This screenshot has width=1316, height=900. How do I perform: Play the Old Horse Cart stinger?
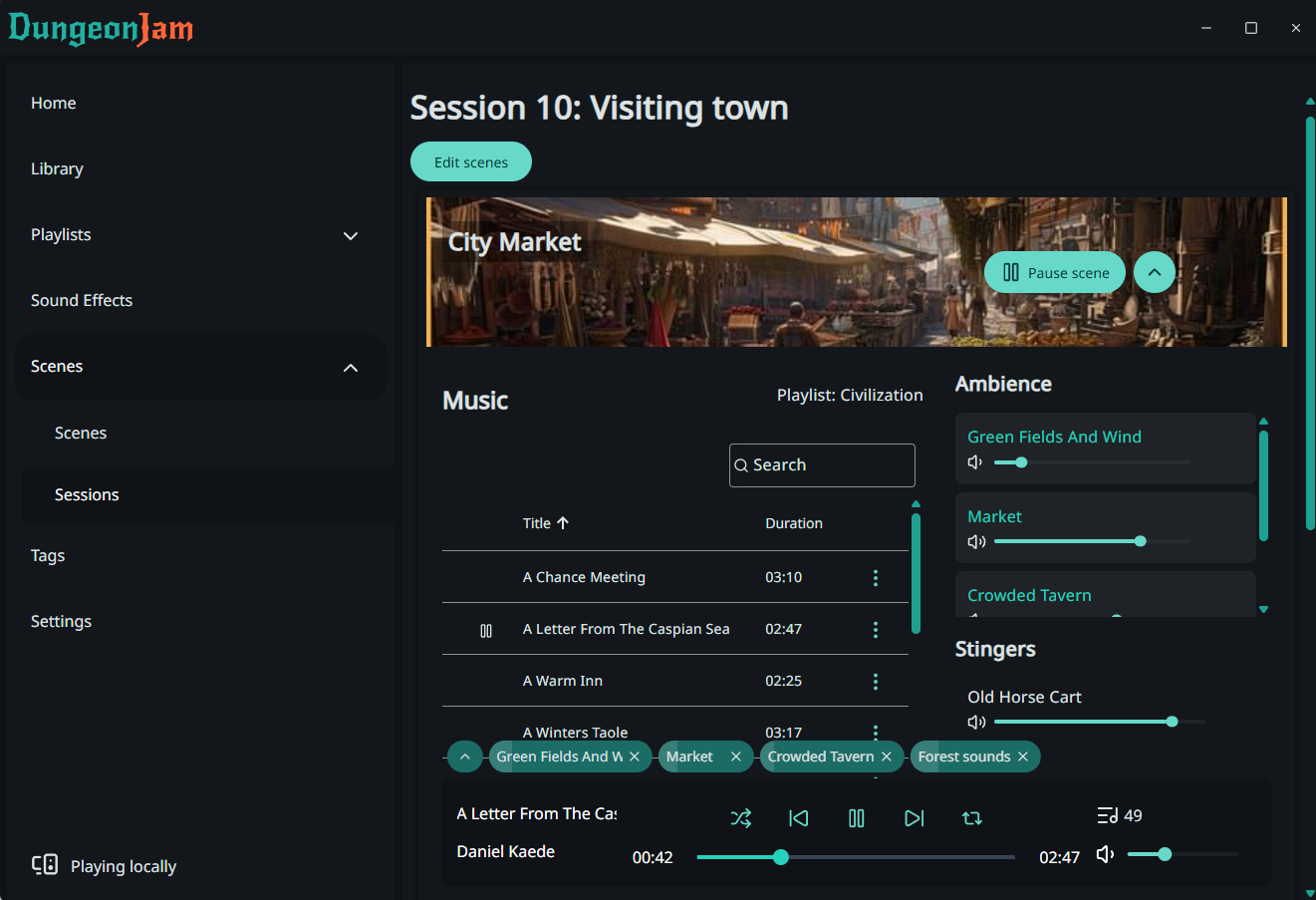pos(1024,697)
